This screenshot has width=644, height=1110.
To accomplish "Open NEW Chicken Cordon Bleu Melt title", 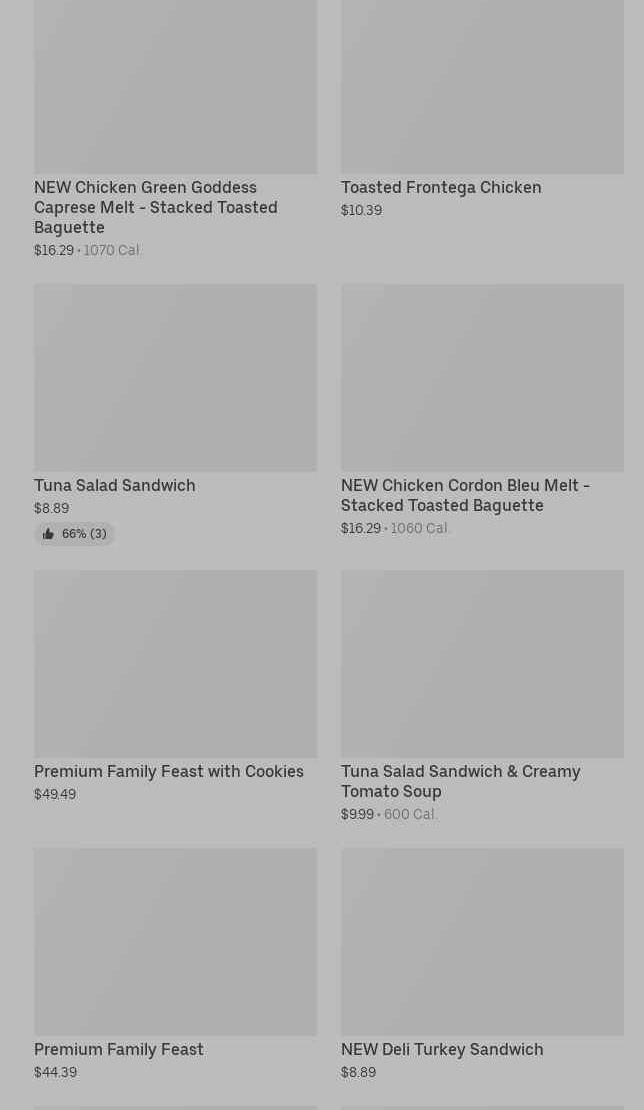I will [465, 495].
